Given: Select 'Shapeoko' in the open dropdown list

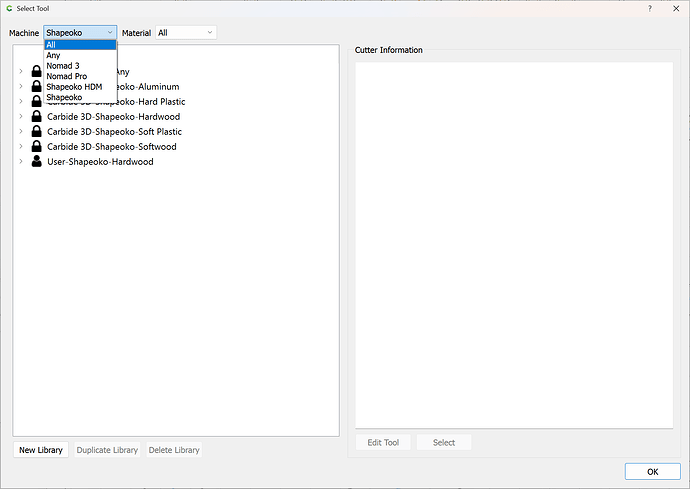Looking at the screenshot, I should (x=81, y=98).
